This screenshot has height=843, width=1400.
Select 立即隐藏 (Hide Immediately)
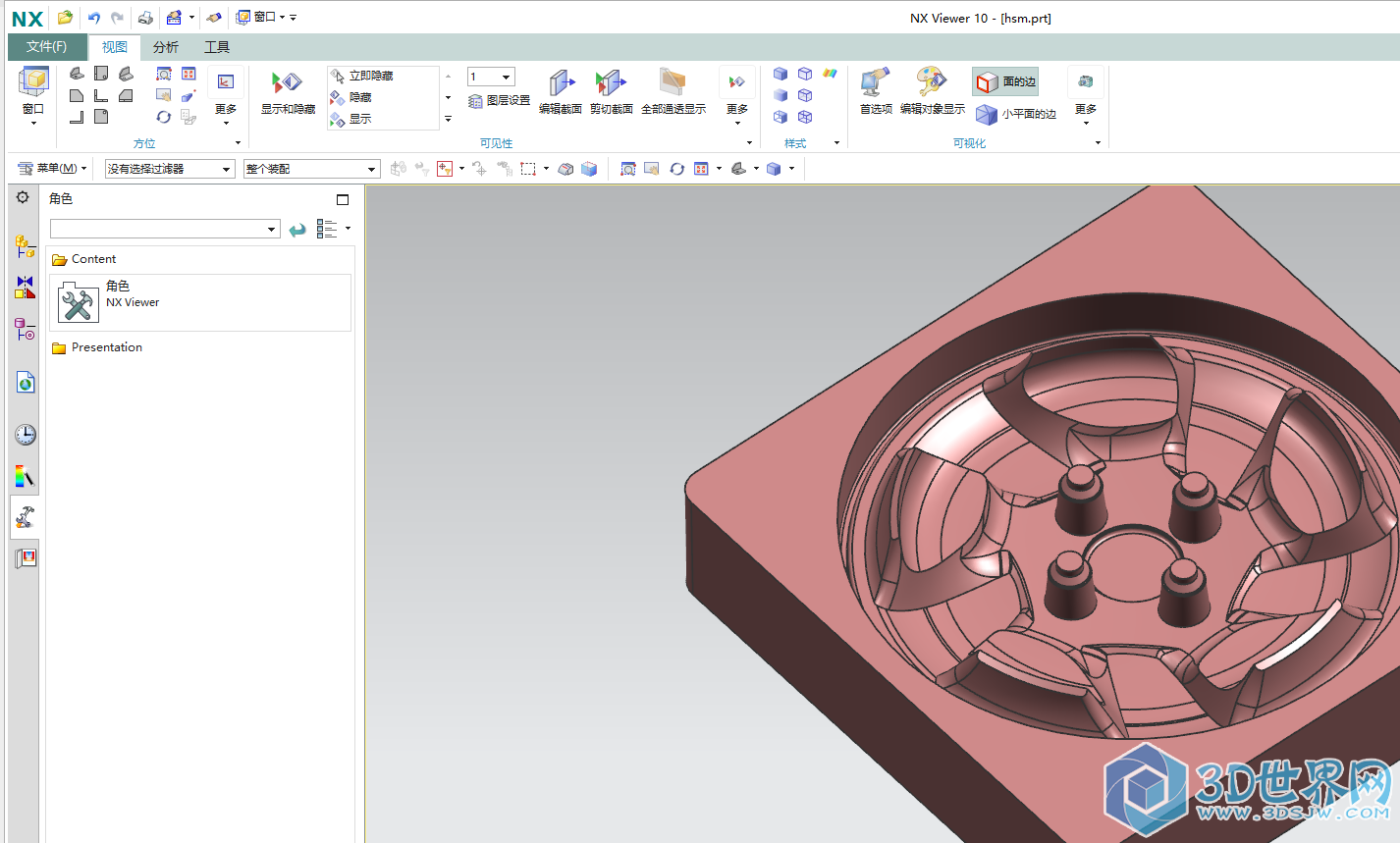362,76
